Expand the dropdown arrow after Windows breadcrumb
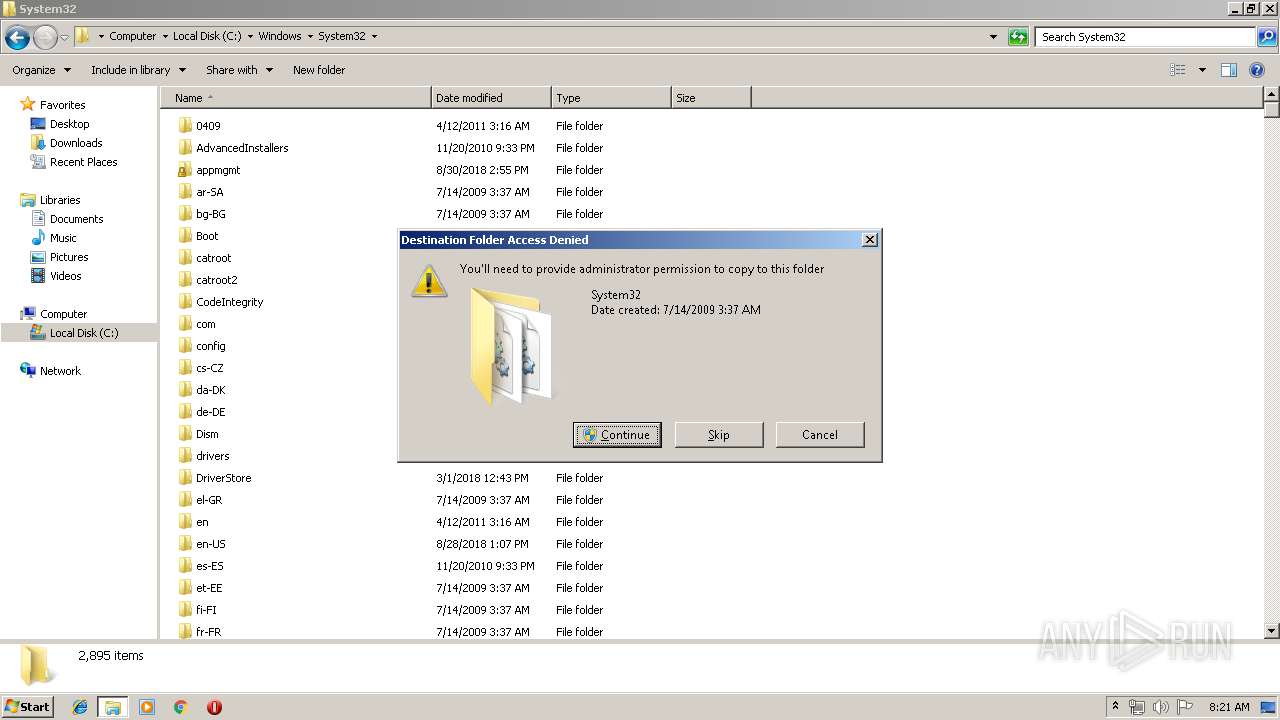 [x=310, y=36]
